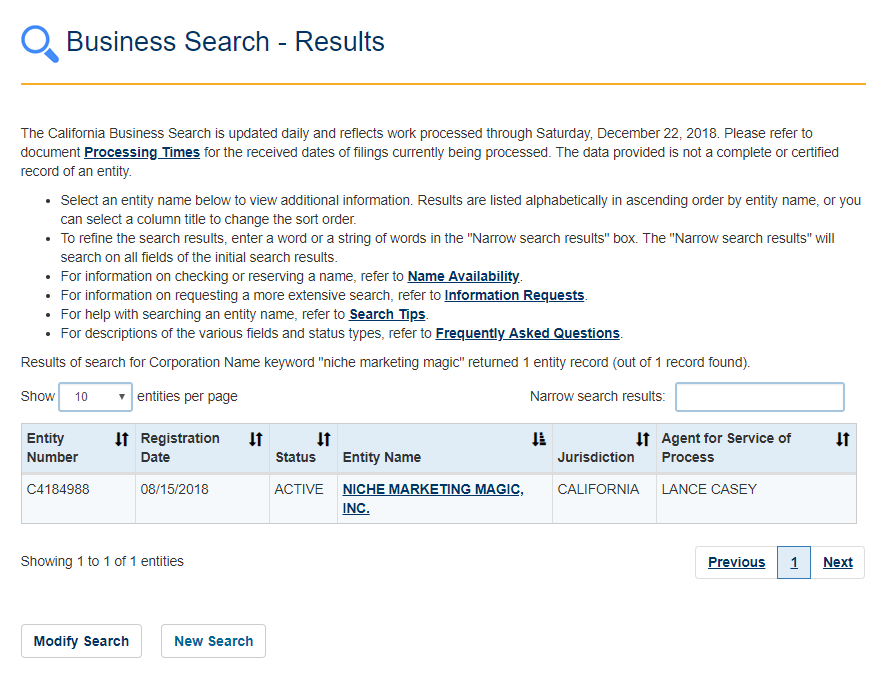894x692 pixels.
Task: Select page 1 in pagination
Action: 794,562
